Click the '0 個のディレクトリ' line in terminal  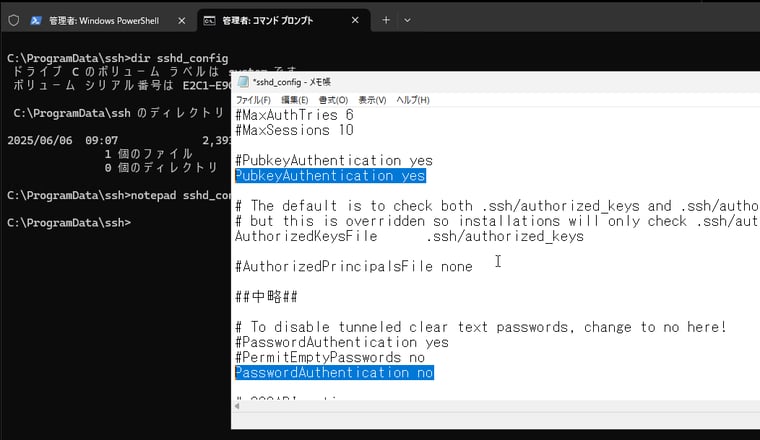(161, 168)
